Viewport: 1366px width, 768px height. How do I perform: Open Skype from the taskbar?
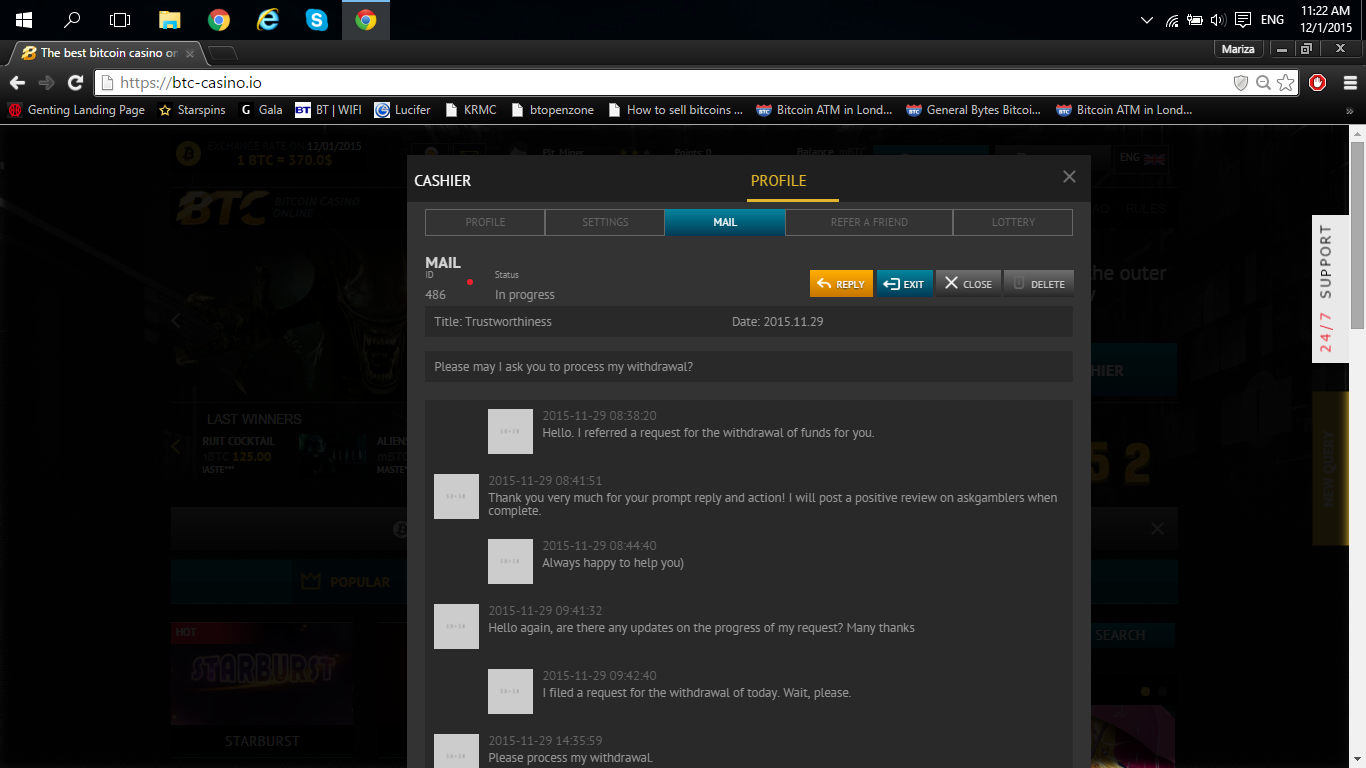[317, 19]
